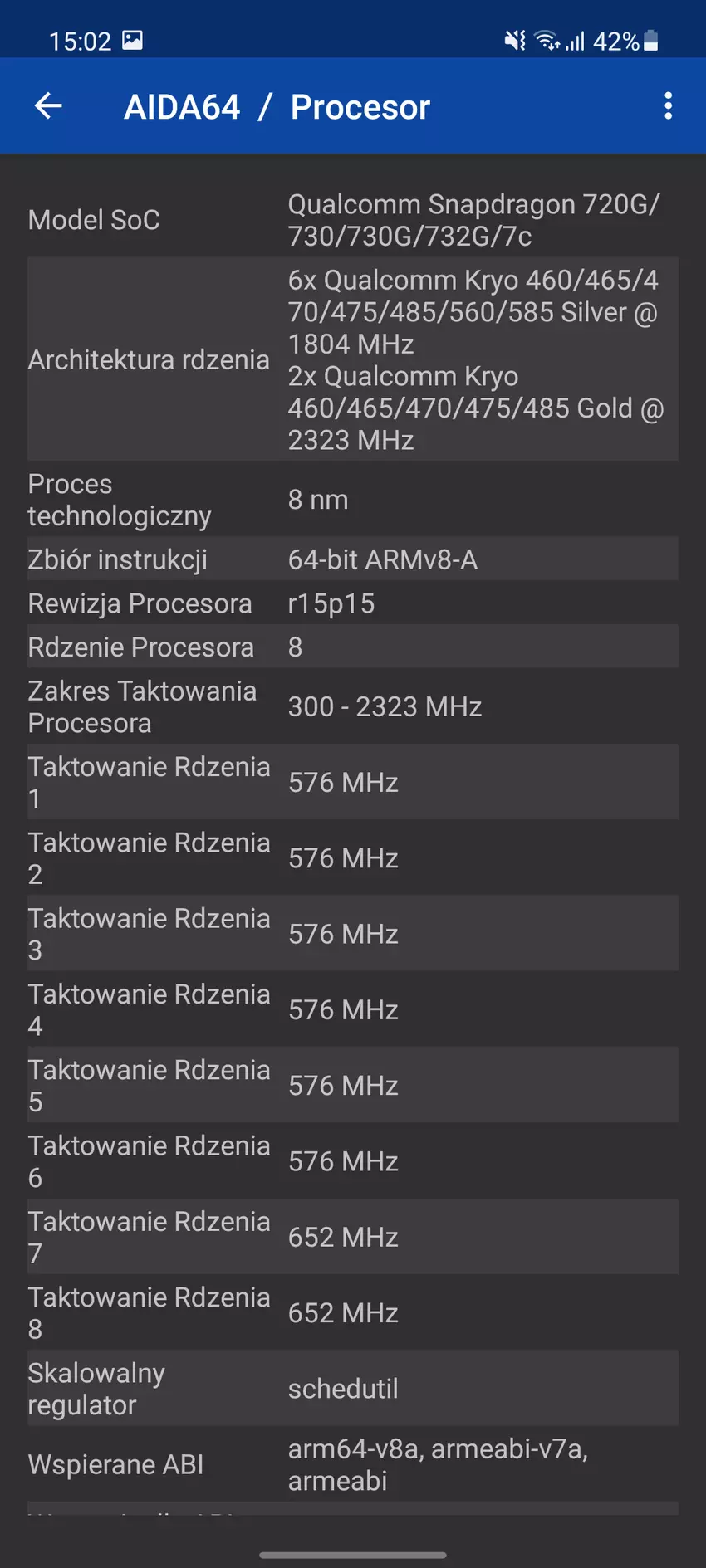Select the Skalowalny regulator schedutil row
The width and height of the screenshot is (706, 1568).
353,1389
